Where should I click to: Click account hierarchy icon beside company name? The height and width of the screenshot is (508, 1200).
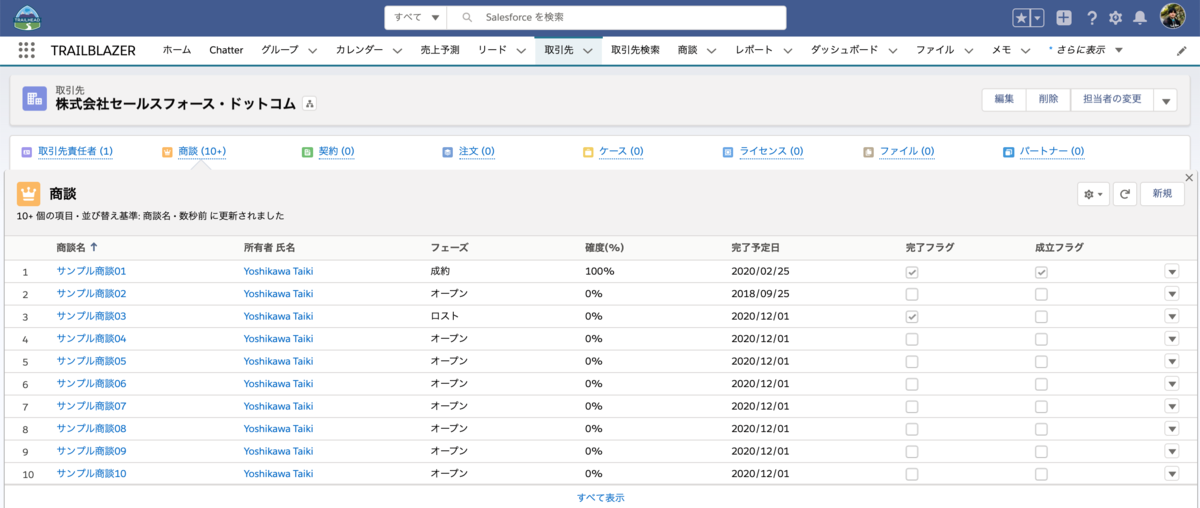pos(310,103)
